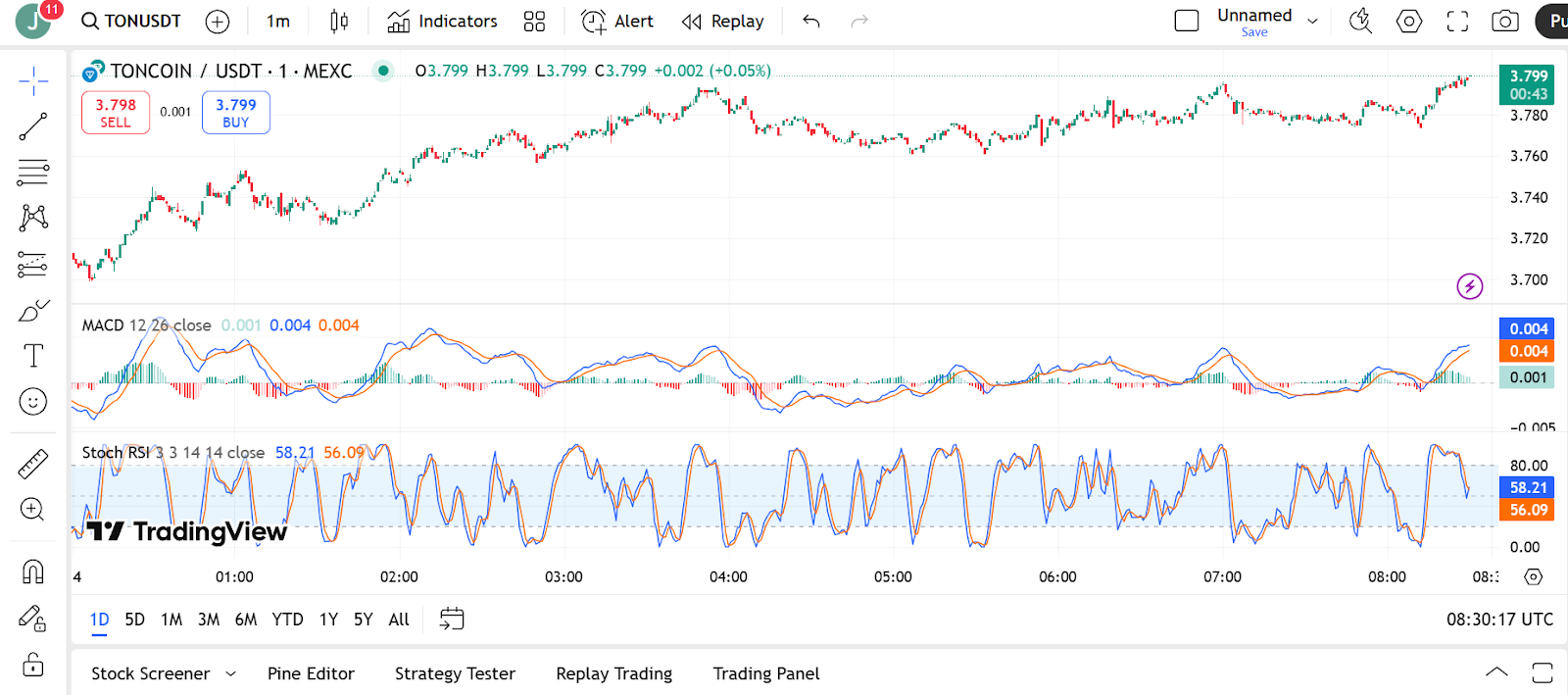Open the Indicators dialog
The height and width of the screenshot is (695, 1568).
(442, 22)
